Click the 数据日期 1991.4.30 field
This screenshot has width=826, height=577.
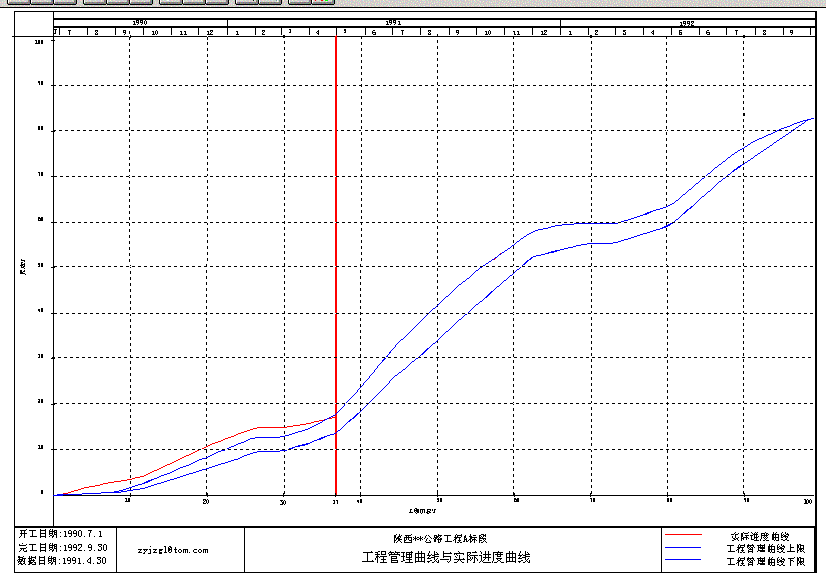coord(62,561)
